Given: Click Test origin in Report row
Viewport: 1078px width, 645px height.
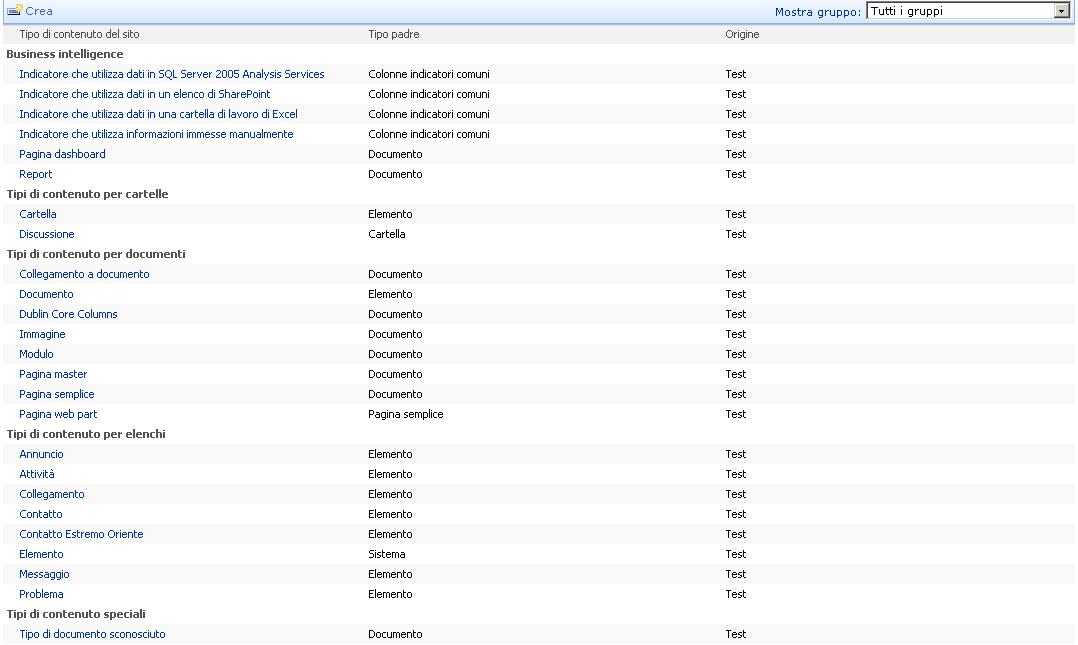Looking at the screenshot, I should pyautogui.click(x=736, y=174).
